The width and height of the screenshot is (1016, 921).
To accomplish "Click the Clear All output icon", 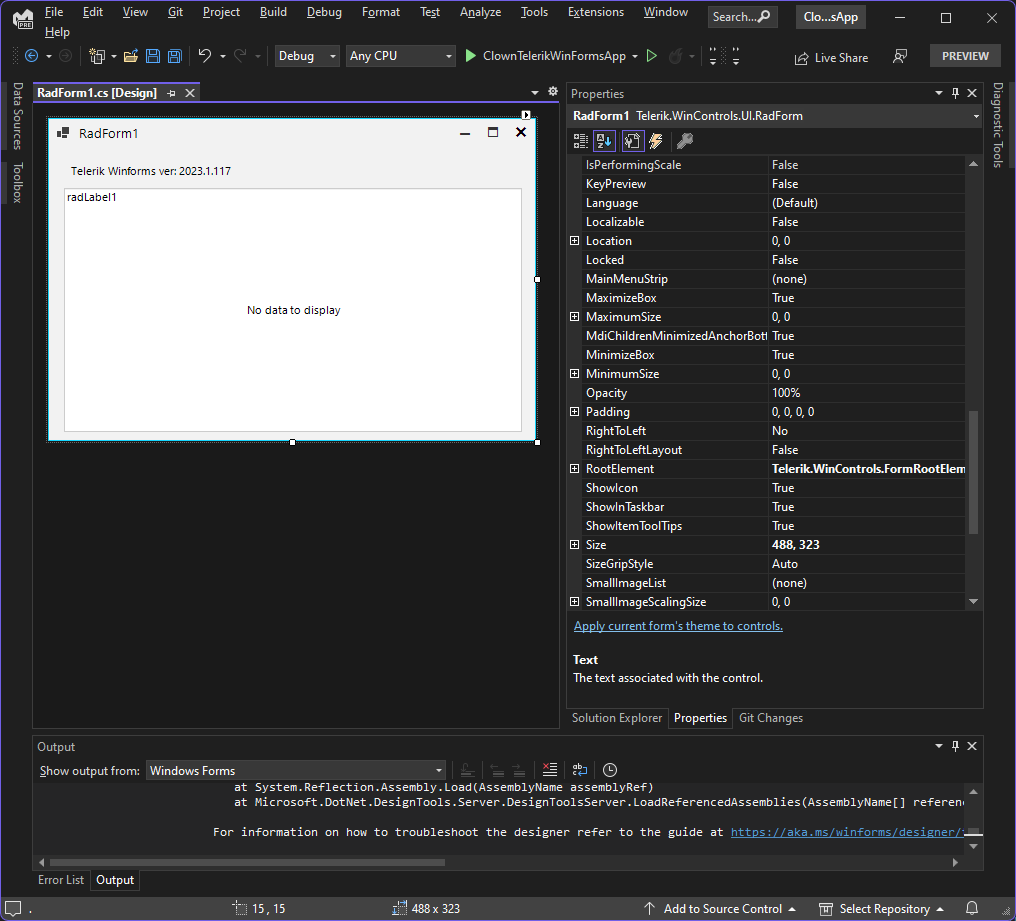I will [x=549, y=770].
